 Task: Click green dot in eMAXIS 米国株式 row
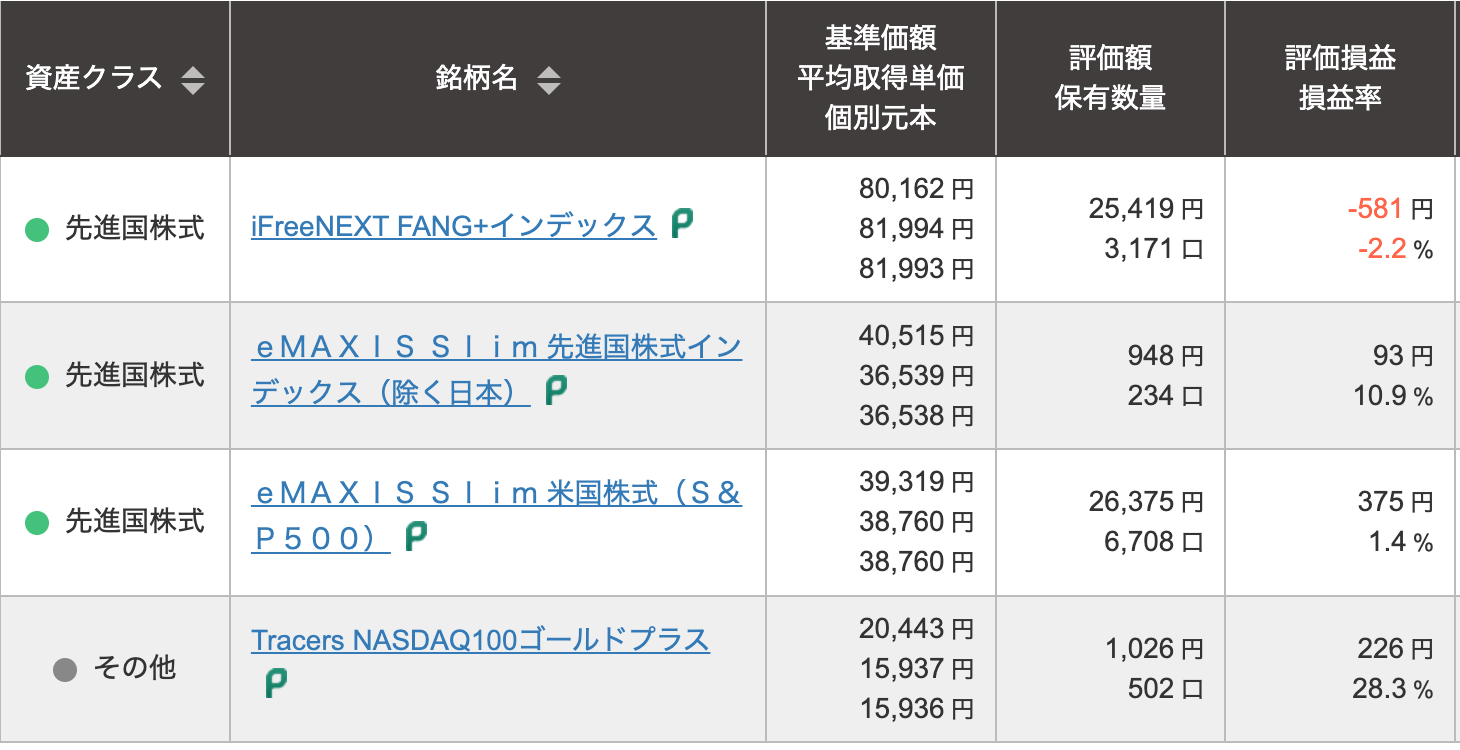pos(37,522)
